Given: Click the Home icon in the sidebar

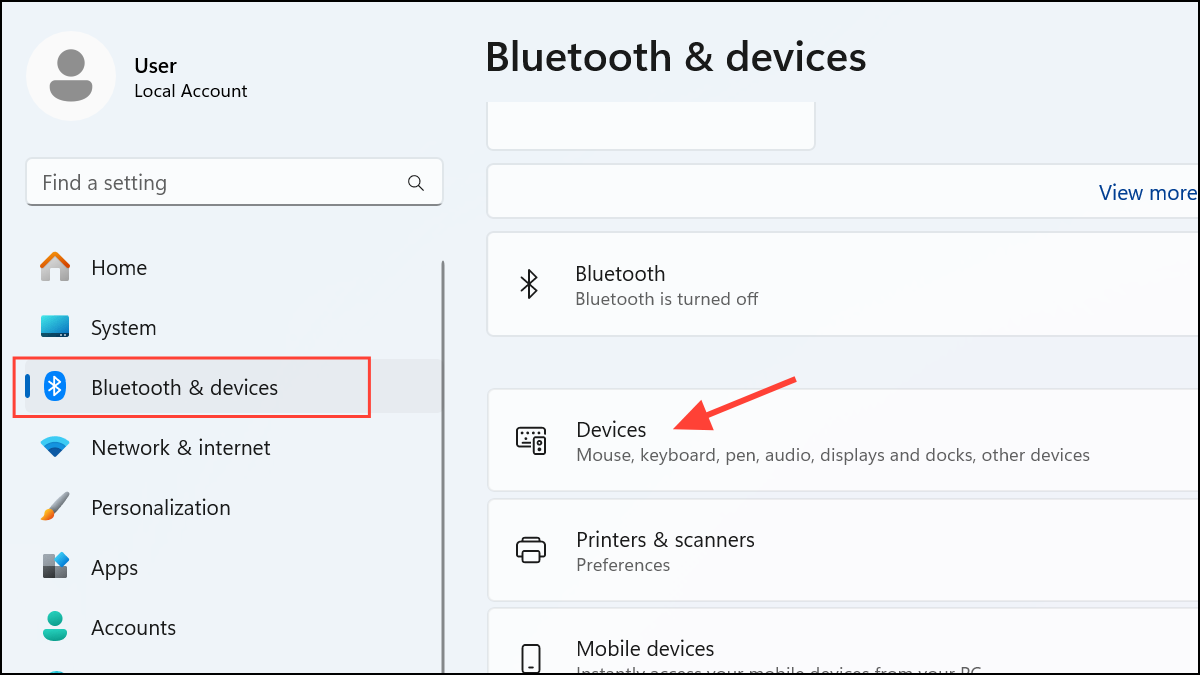Looking at the screenshot, I should [54, 267].
